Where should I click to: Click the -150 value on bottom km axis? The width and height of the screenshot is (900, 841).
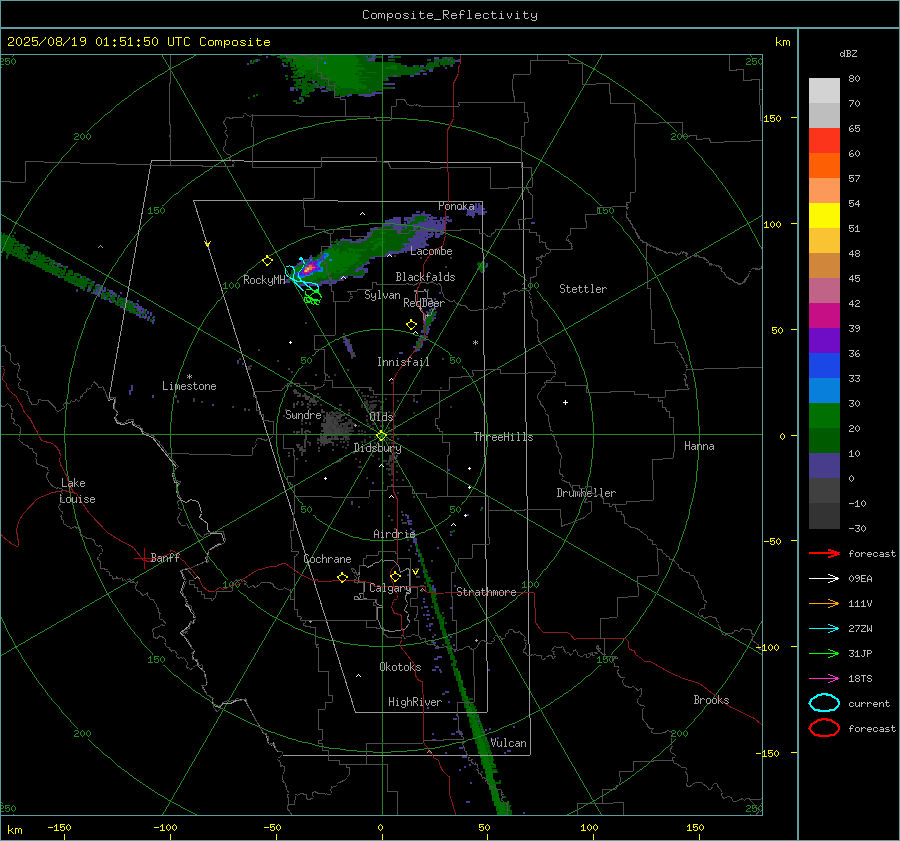pos(59,827)
